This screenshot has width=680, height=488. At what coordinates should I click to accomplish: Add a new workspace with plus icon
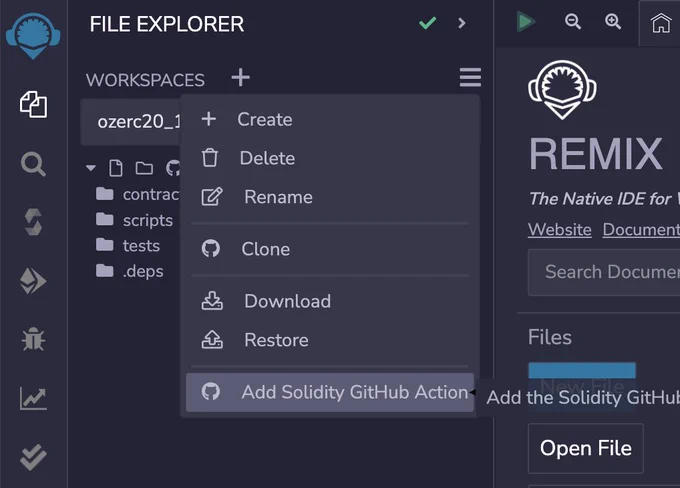[x=241, y=78]
